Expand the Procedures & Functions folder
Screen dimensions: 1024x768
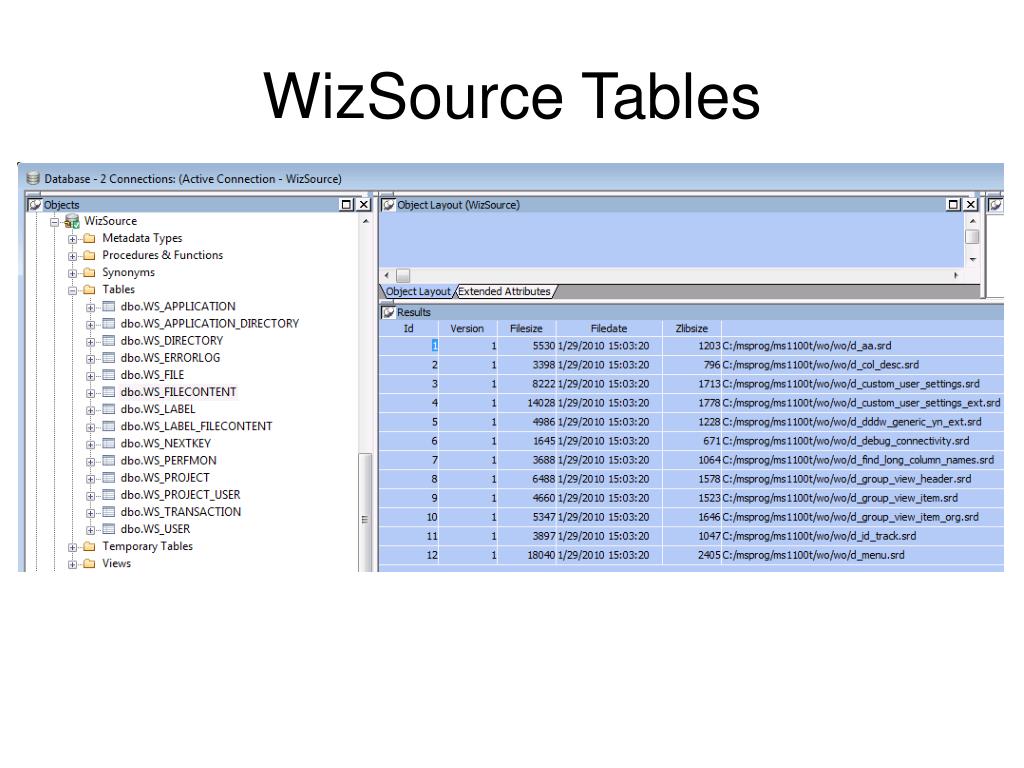(x=72, y=256)
